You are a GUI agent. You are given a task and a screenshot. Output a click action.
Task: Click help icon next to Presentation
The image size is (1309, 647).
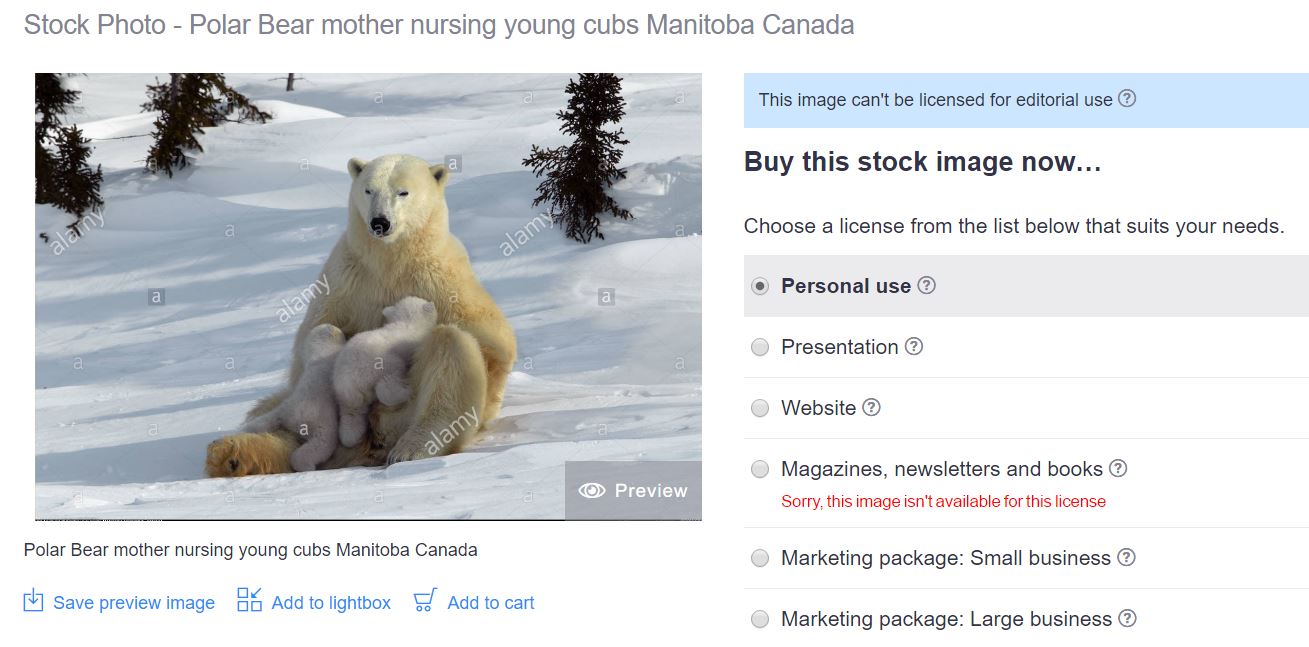914,346
